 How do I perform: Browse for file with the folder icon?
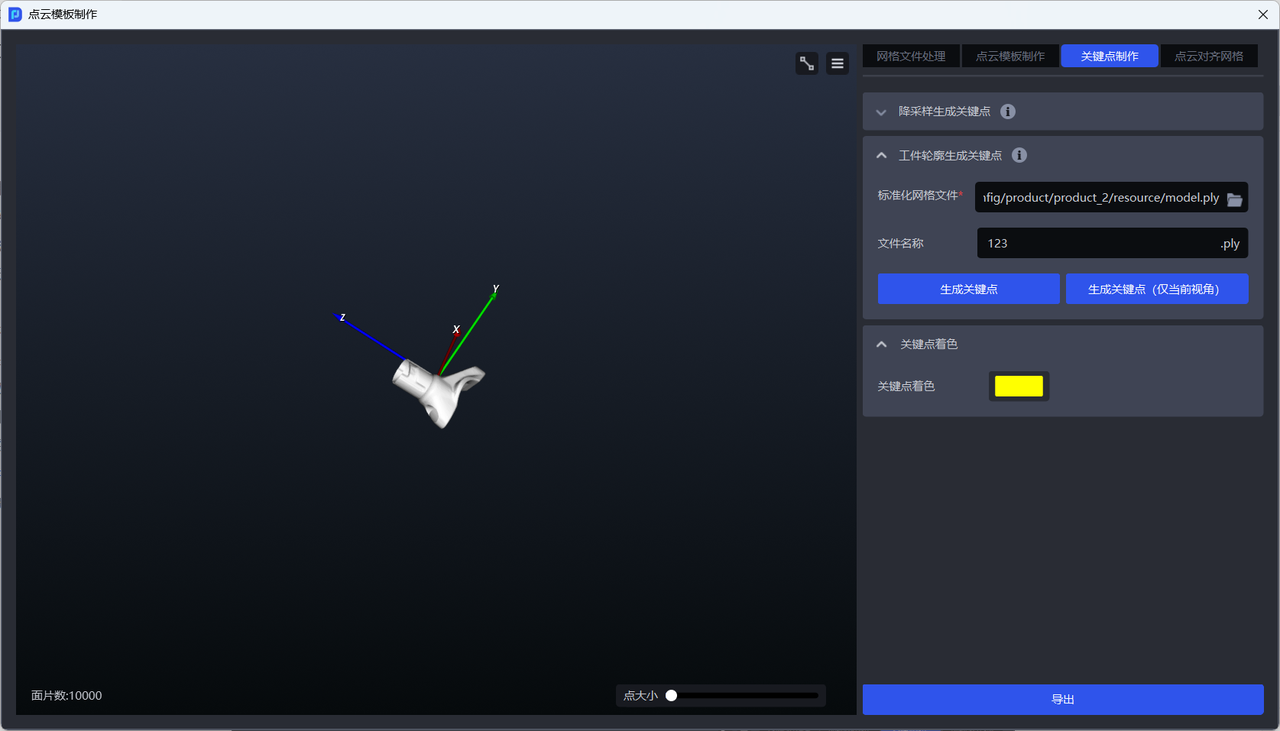(x=1234, y=199)
